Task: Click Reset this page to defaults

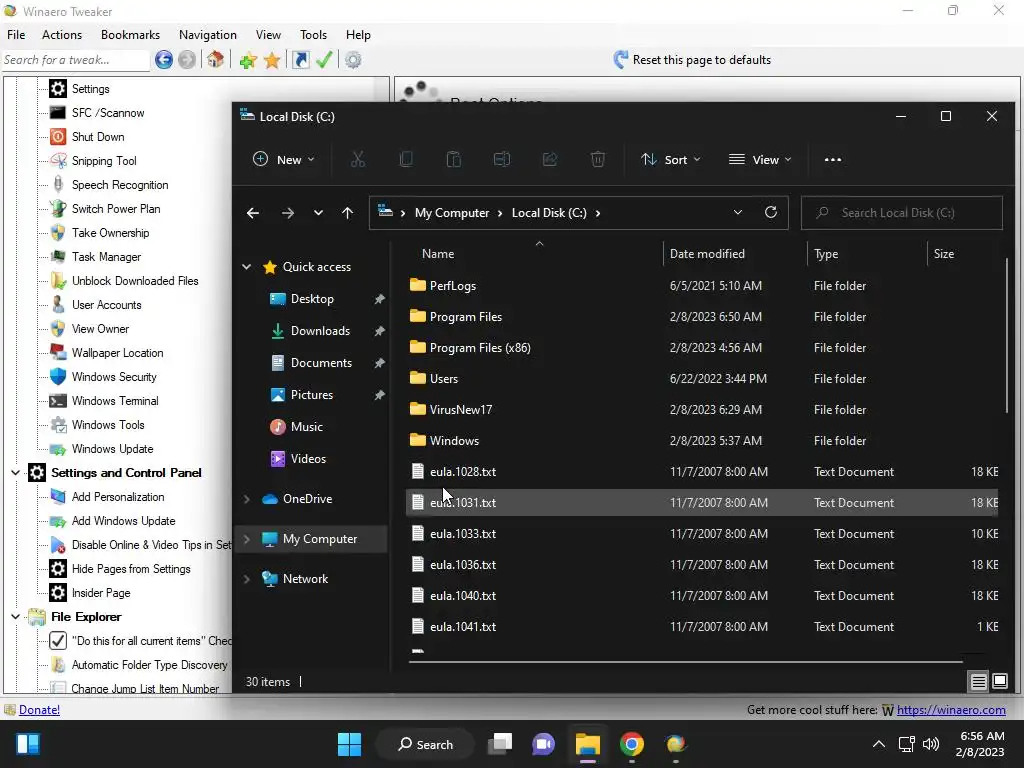Action: 692,60
